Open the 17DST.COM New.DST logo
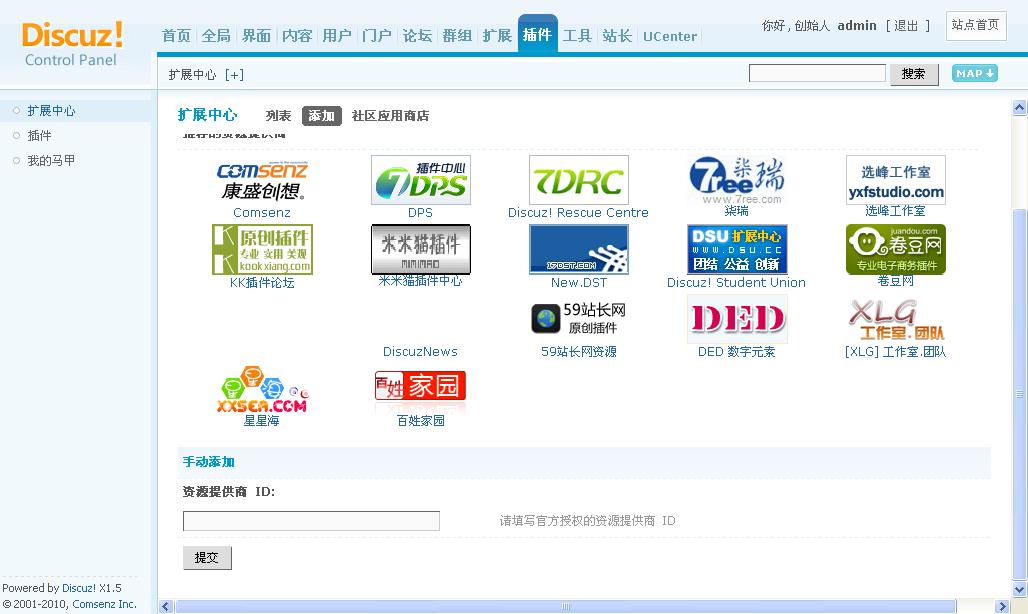 tap(578, 250)
